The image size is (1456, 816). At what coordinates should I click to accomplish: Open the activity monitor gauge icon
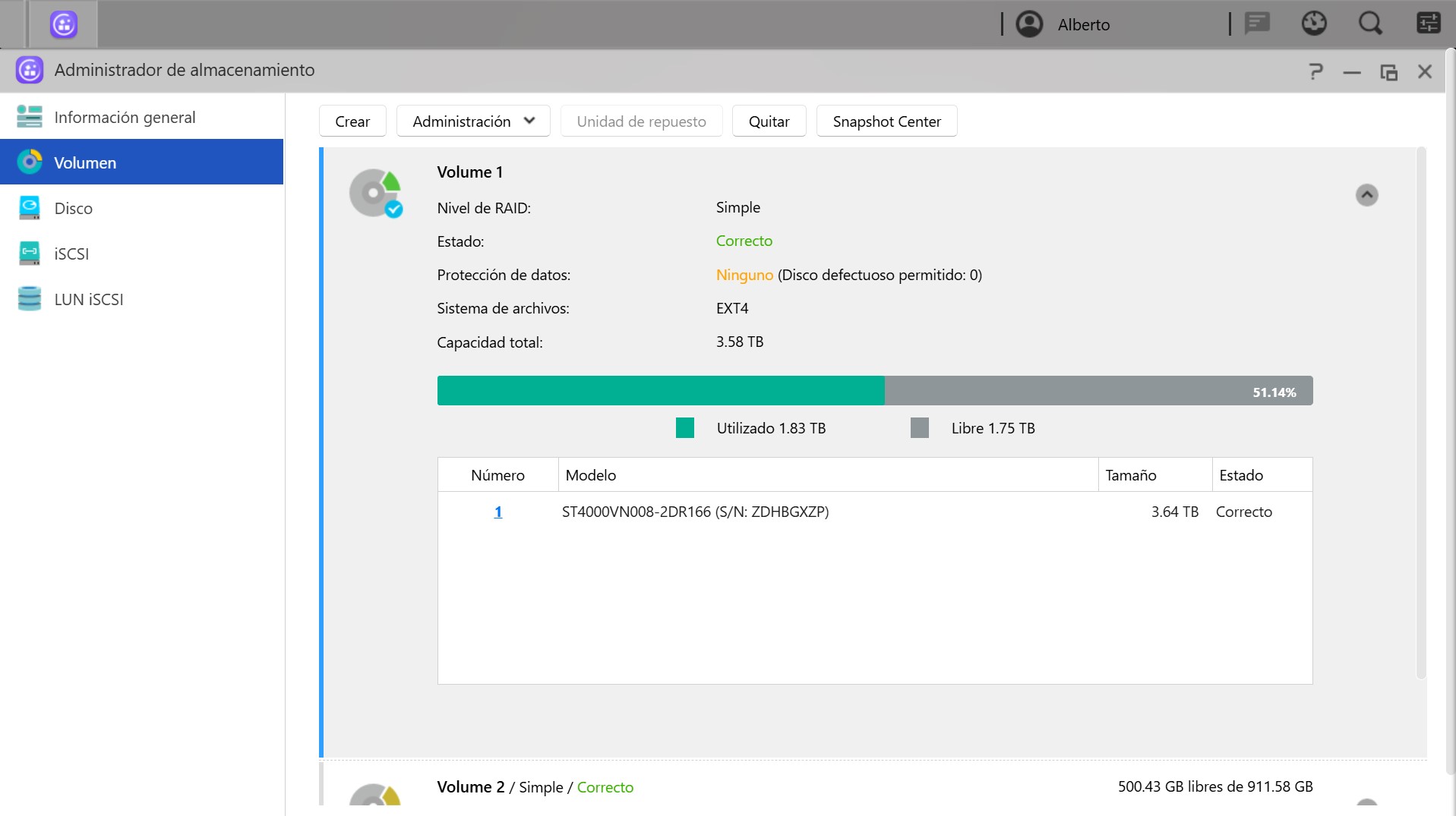tap(1314, 24)
